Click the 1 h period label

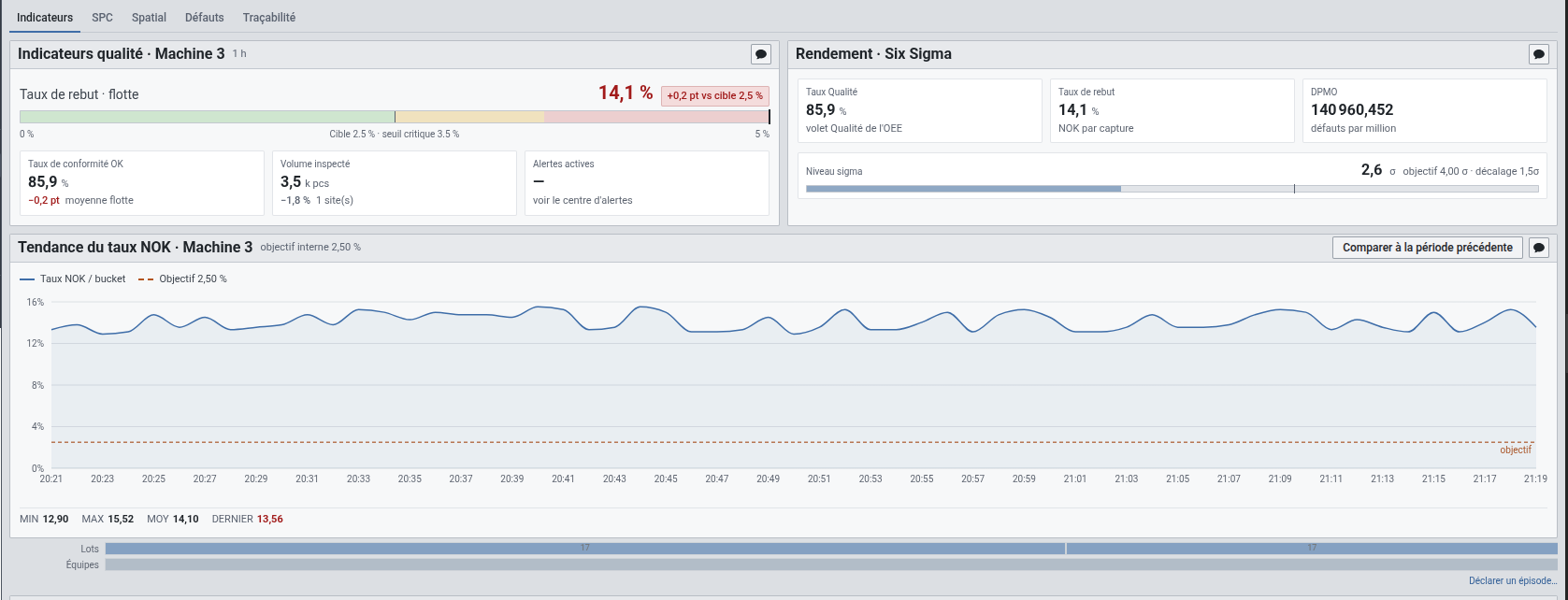pyautogui.click(x=239, y=54)
